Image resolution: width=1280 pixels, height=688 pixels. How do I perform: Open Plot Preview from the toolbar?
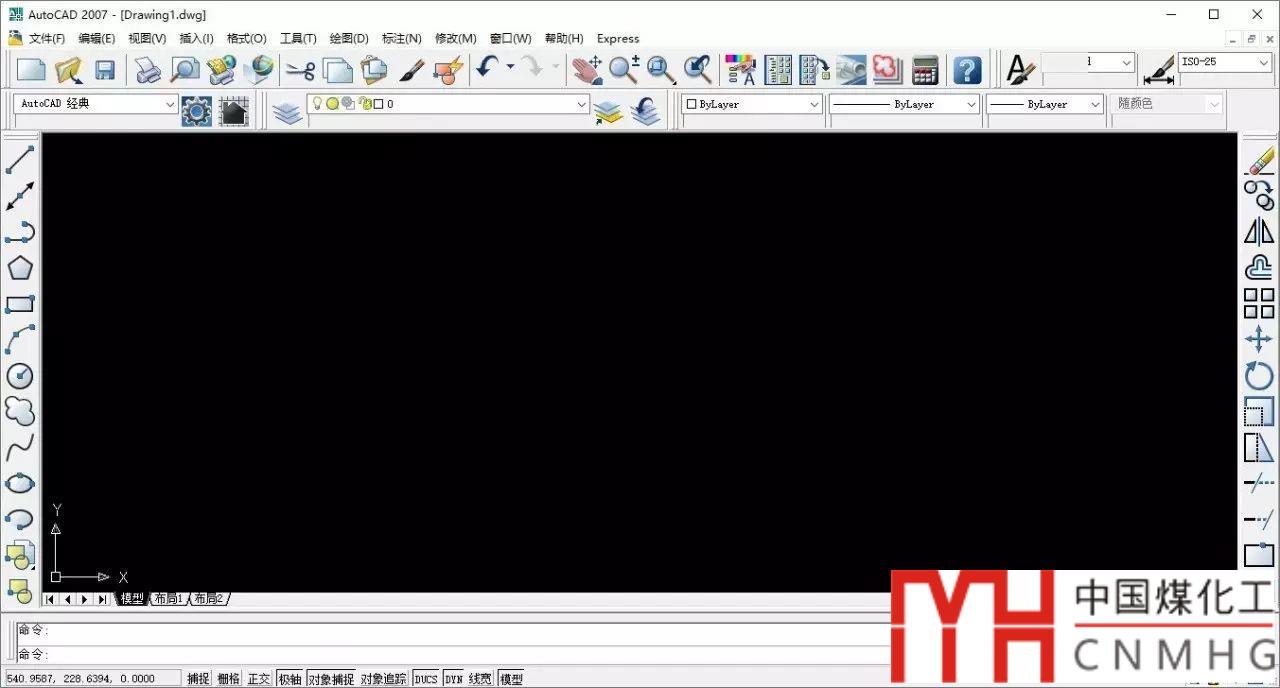185,69
